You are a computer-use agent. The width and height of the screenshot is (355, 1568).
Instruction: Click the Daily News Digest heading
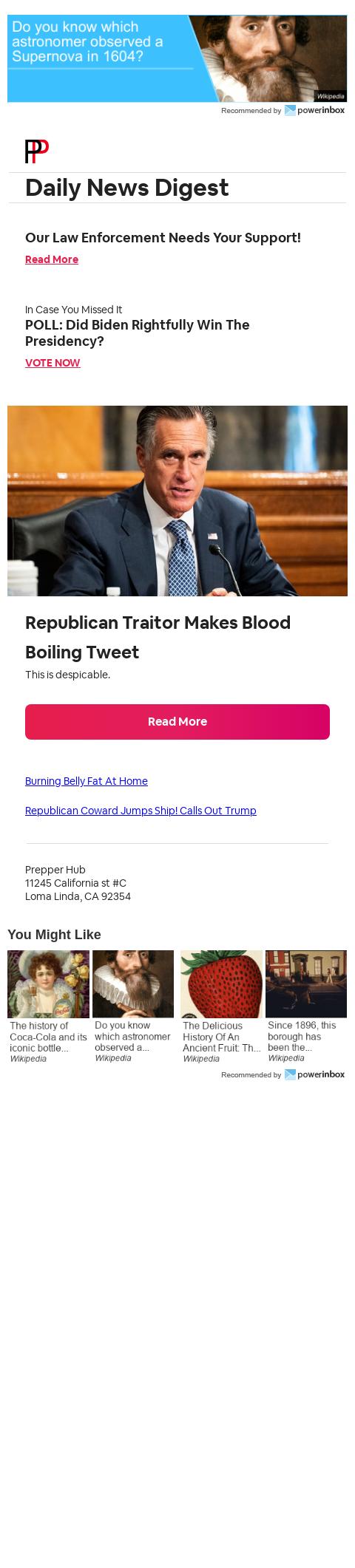click(x=127, y=188)
